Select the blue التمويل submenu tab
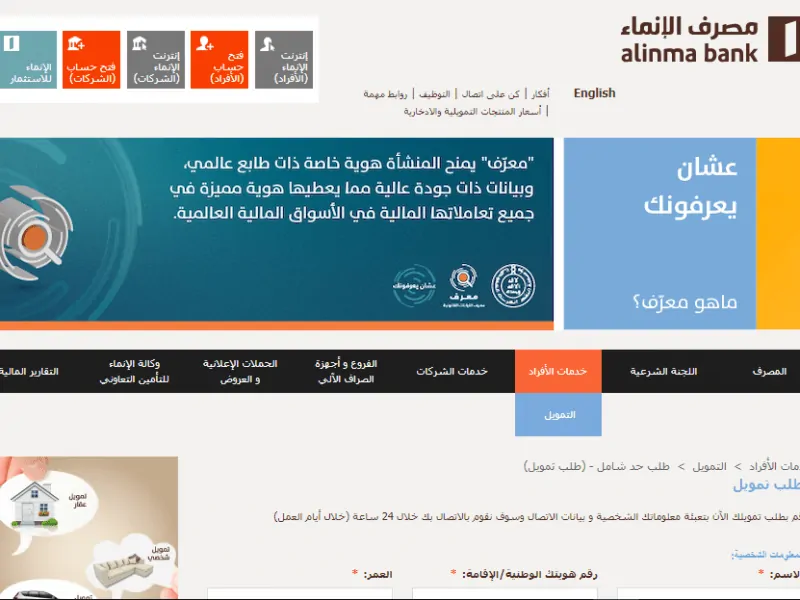 point(558,415)
